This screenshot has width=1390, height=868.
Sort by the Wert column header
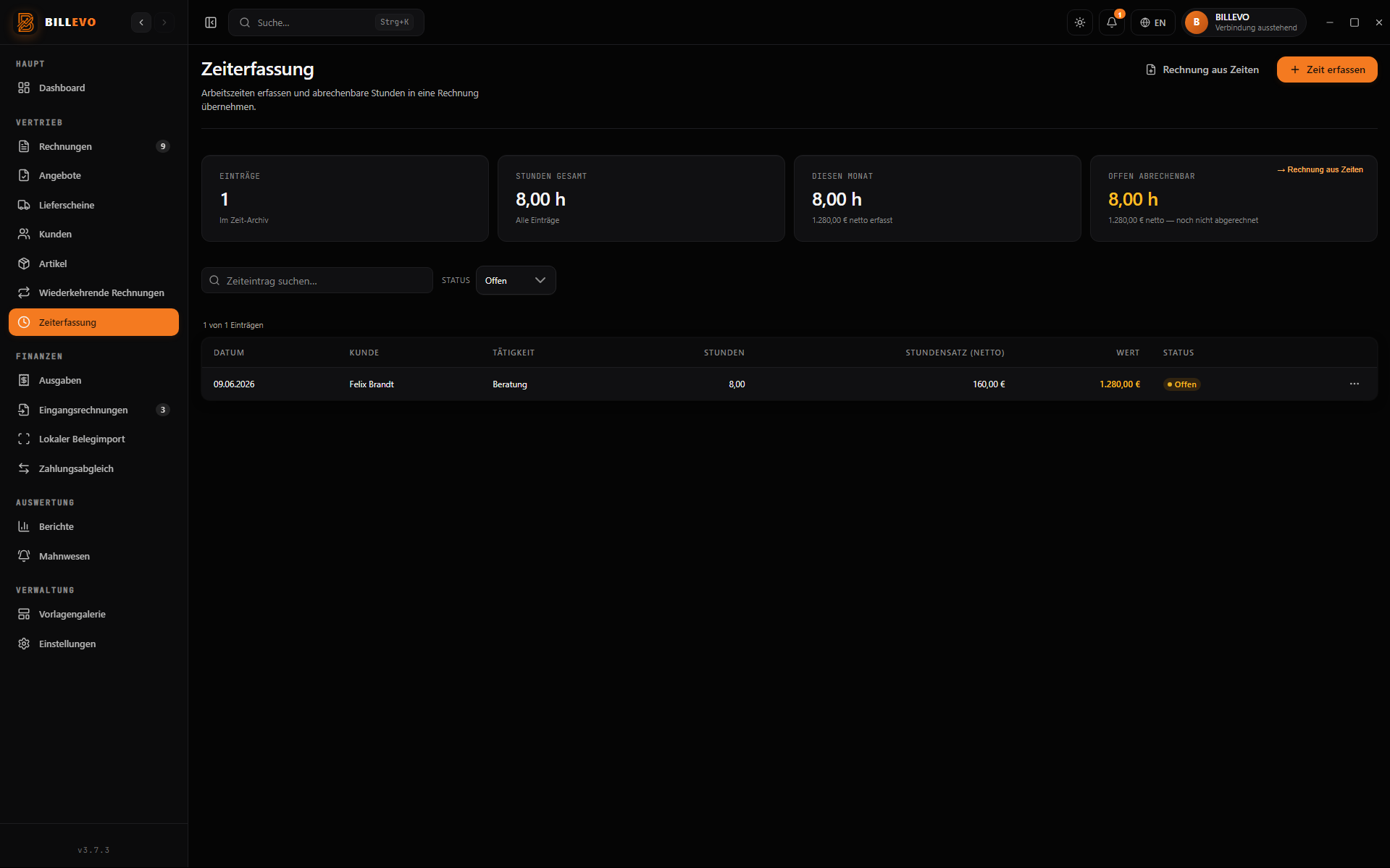click(x=1128, y=353)
